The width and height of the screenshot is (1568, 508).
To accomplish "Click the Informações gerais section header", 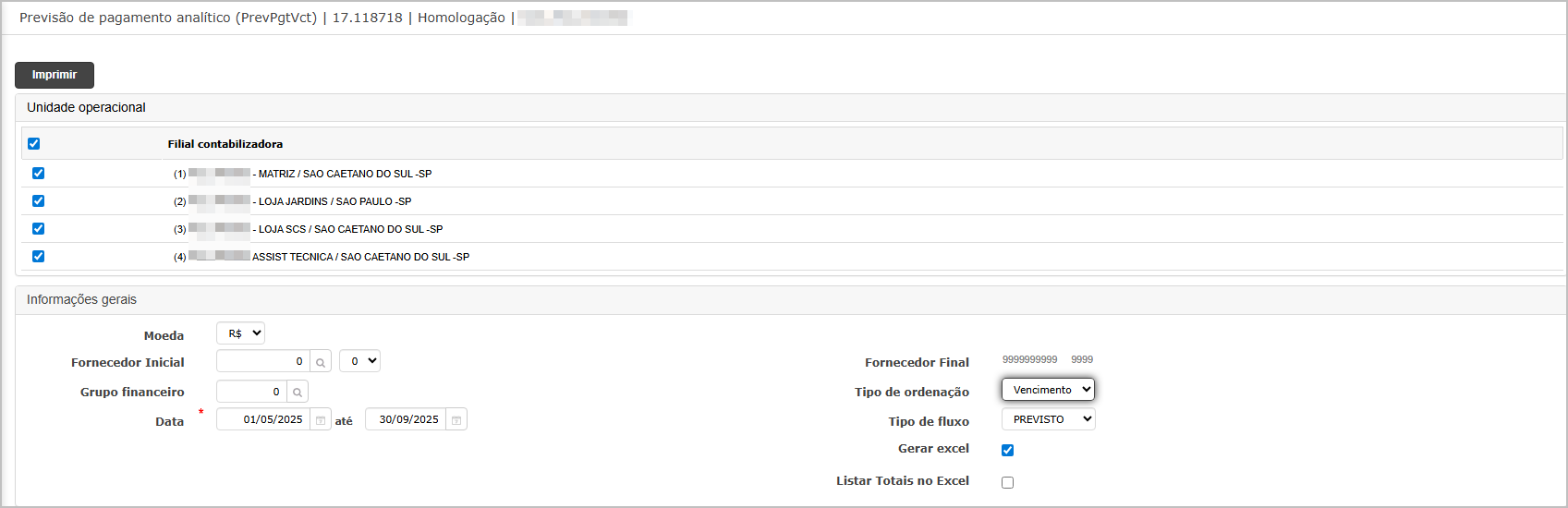I will coord(81,299).
